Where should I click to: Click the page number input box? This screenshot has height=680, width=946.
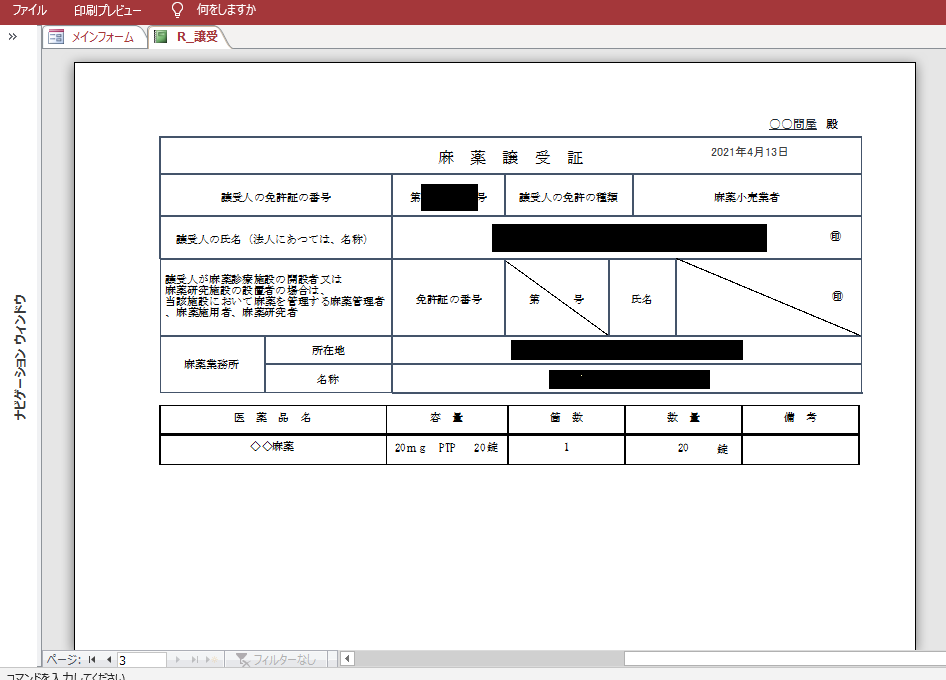pos(141,660)
